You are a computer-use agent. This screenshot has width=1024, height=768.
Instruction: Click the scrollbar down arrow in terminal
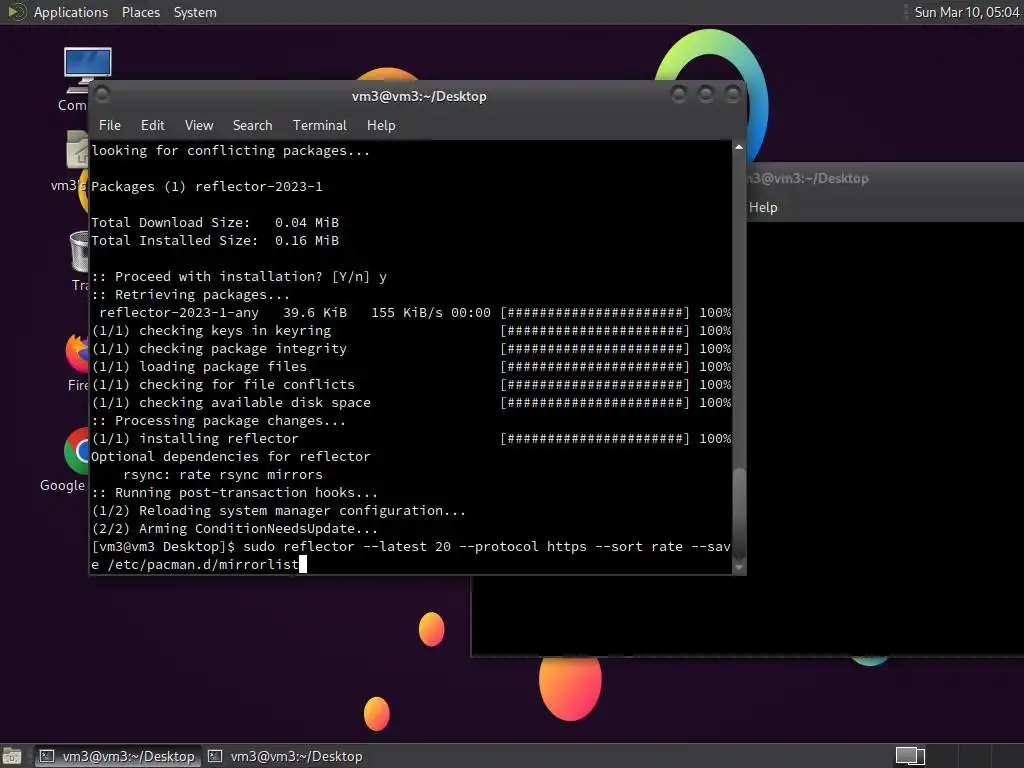coord(739,568)
